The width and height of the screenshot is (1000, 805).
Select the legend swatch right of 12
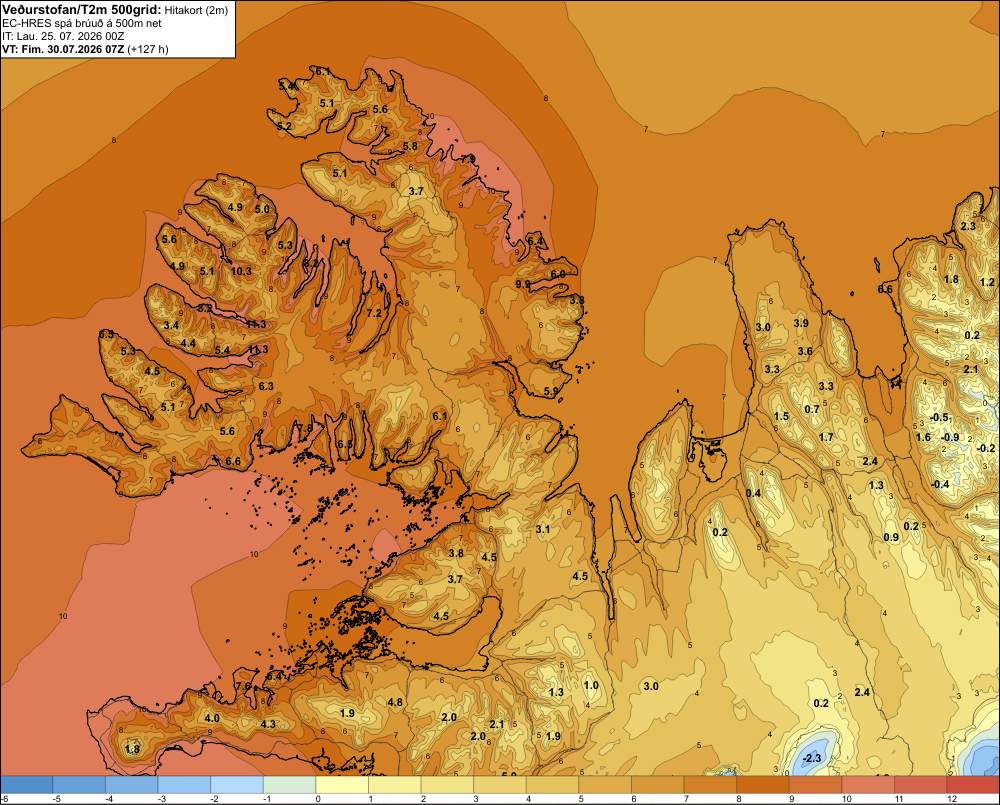coord(974,785)
